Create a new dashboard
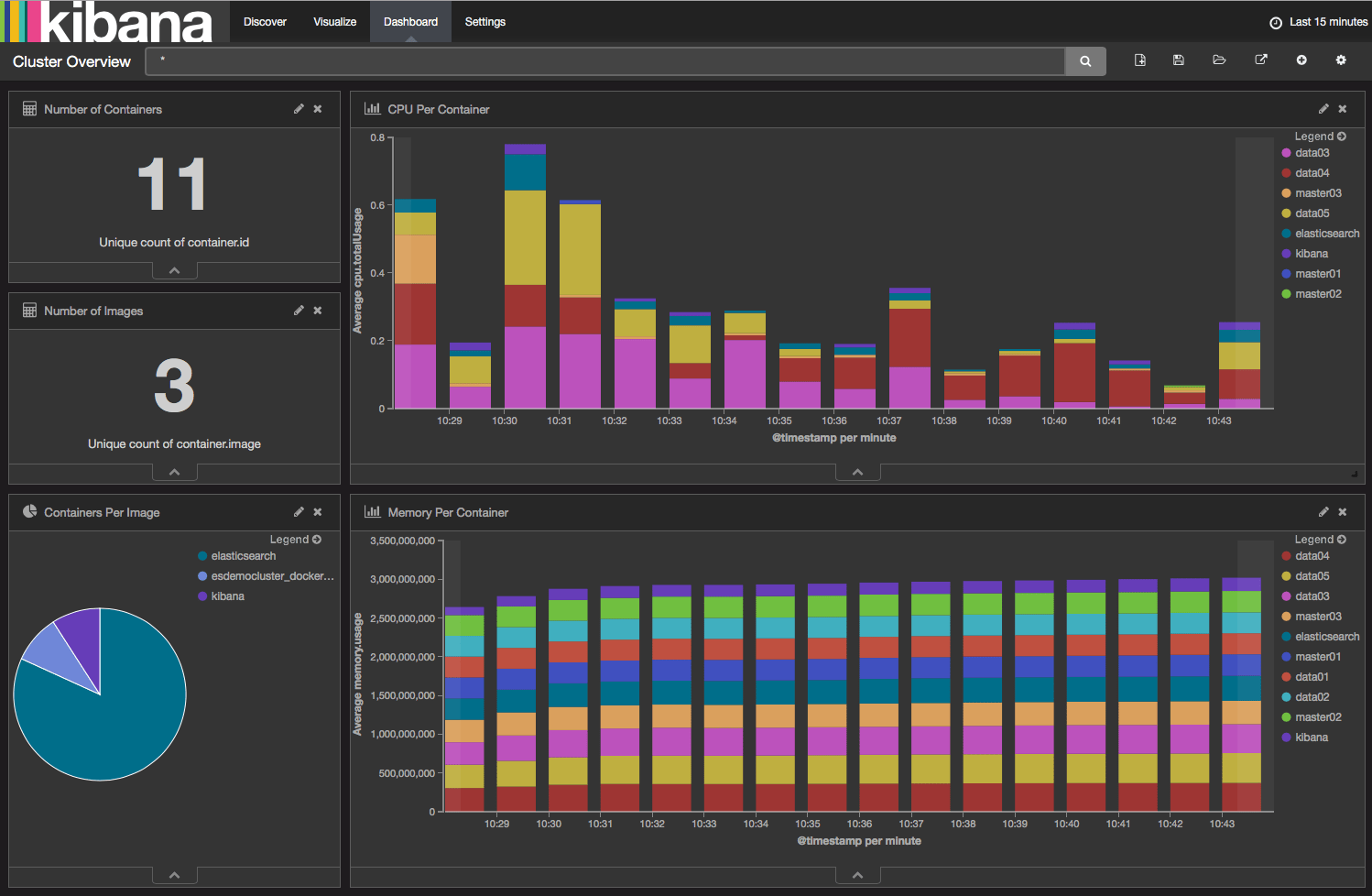This screenshot has height=896, width=1372. [1138, 60]
